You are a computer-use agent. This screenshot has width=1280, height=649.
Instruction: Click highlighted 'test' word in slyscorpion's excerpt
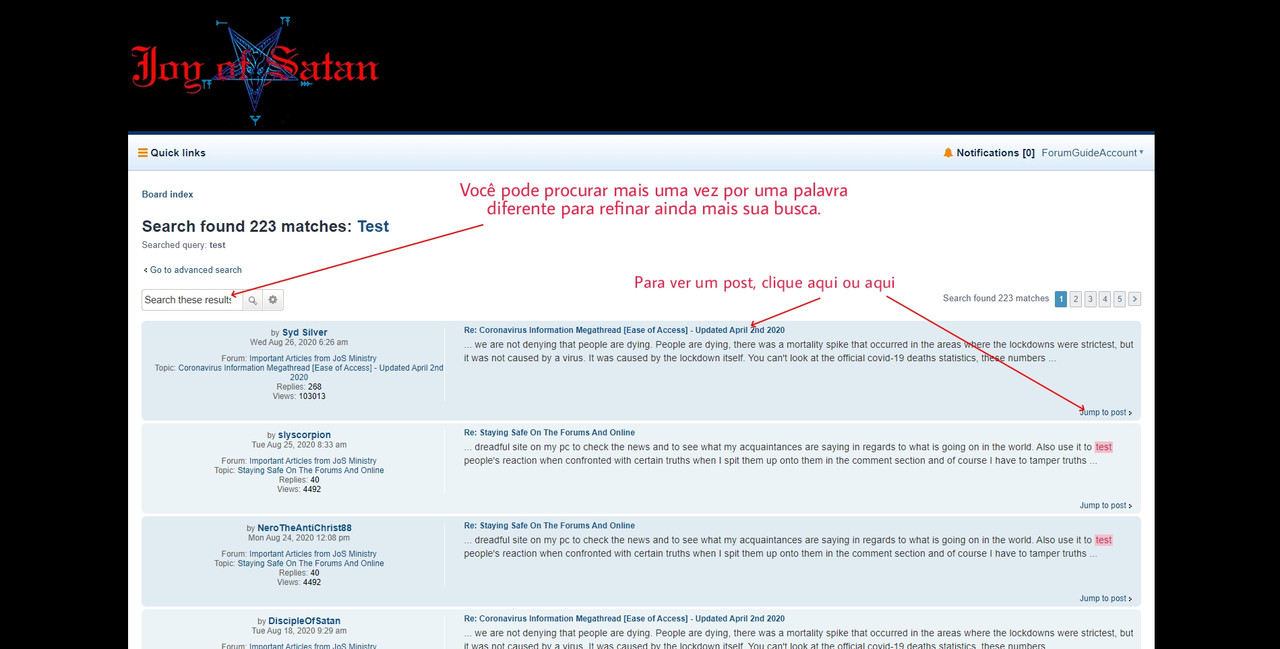[x=1103, y=447]
